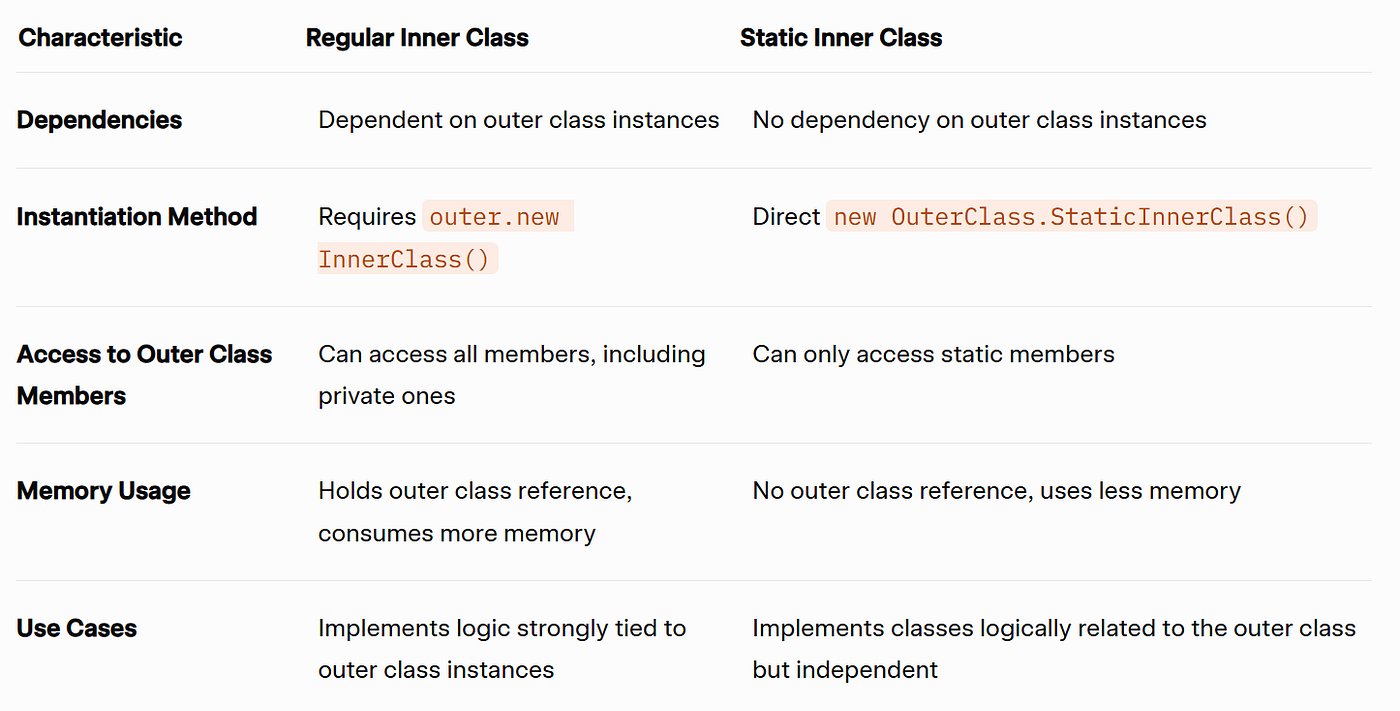The width and height of the screenshot is (1400, 711).
Task: Click 'Implements classes logically related' cell text
Action: (x=1054, y=649)
